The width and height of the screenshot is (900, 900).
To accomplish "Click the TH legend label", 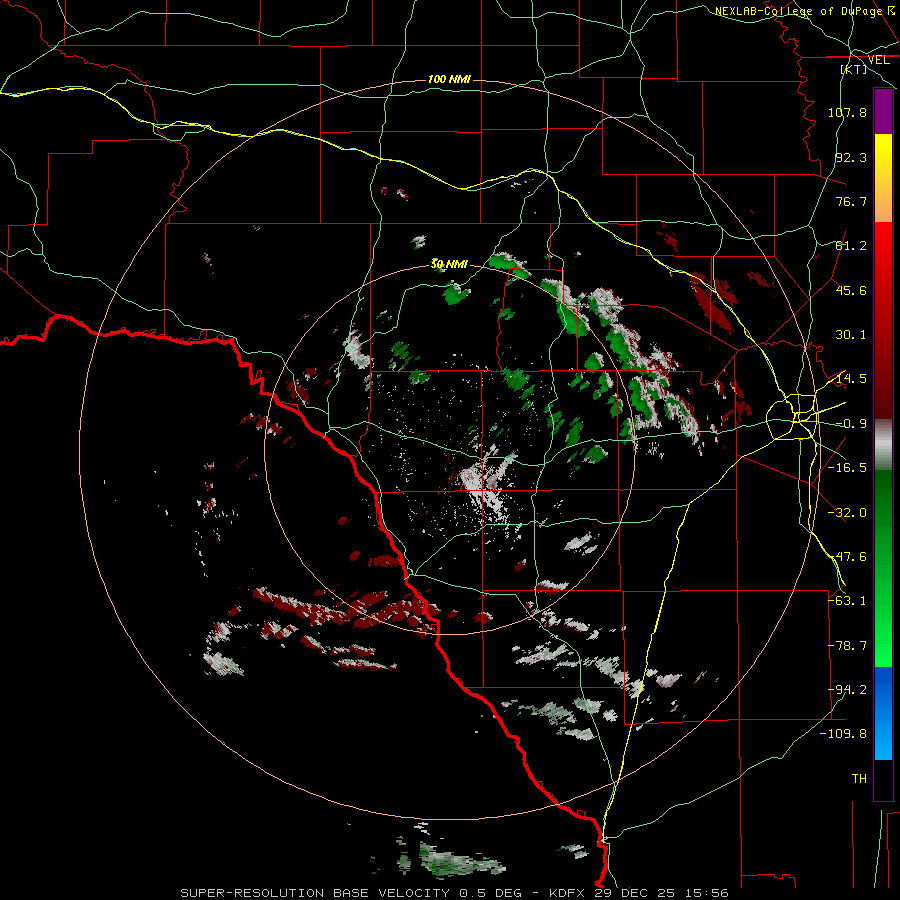I will point(859,778).
